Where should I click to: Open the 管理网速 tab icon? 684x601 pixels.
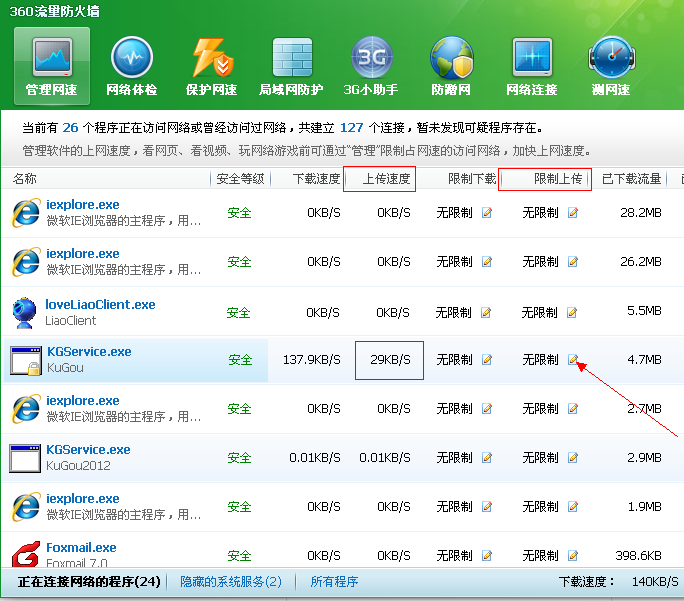(x=51, y=58)
